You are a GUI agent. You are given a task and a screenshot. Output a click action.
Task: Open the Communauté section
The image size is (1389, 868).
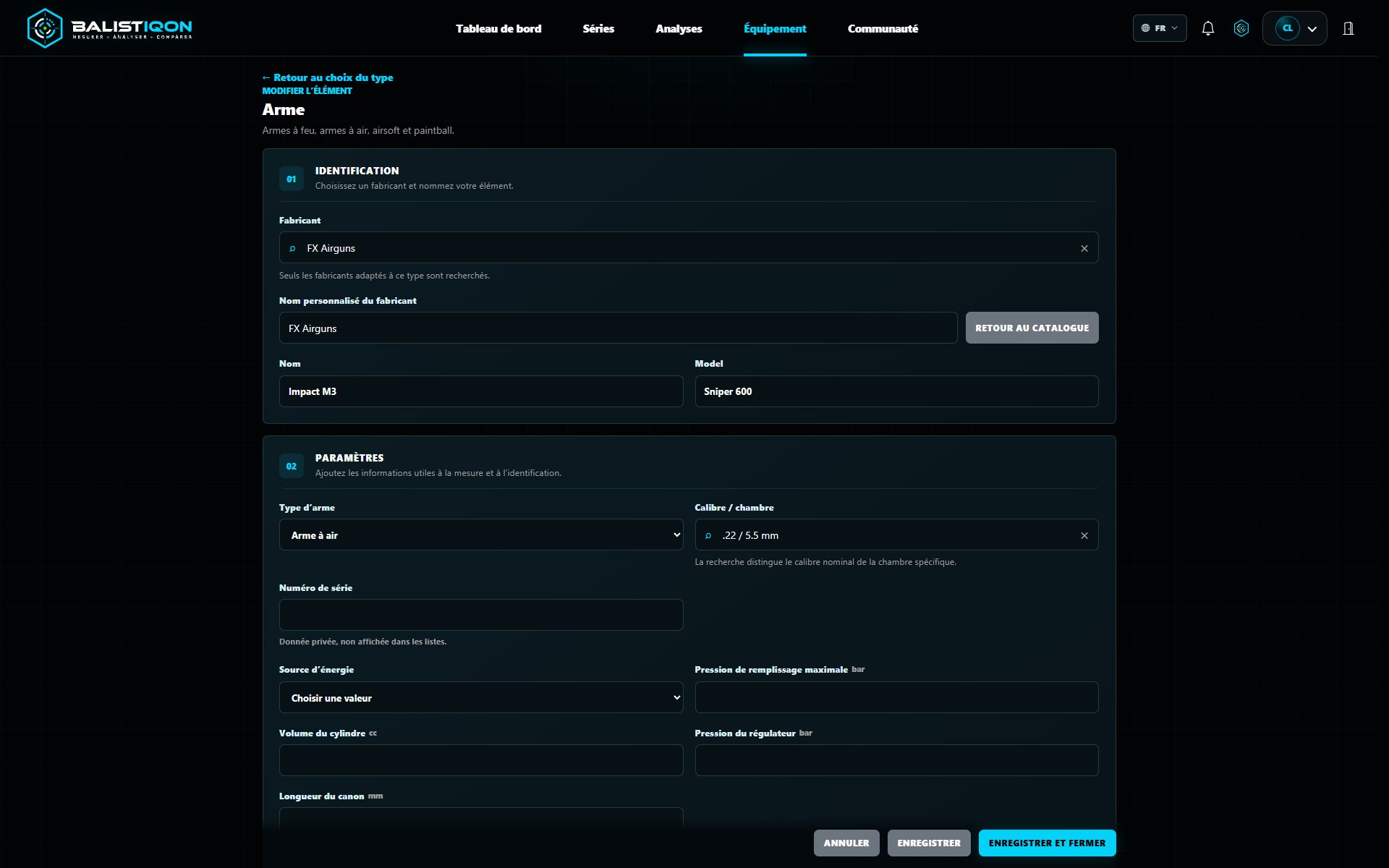[883, 28]
